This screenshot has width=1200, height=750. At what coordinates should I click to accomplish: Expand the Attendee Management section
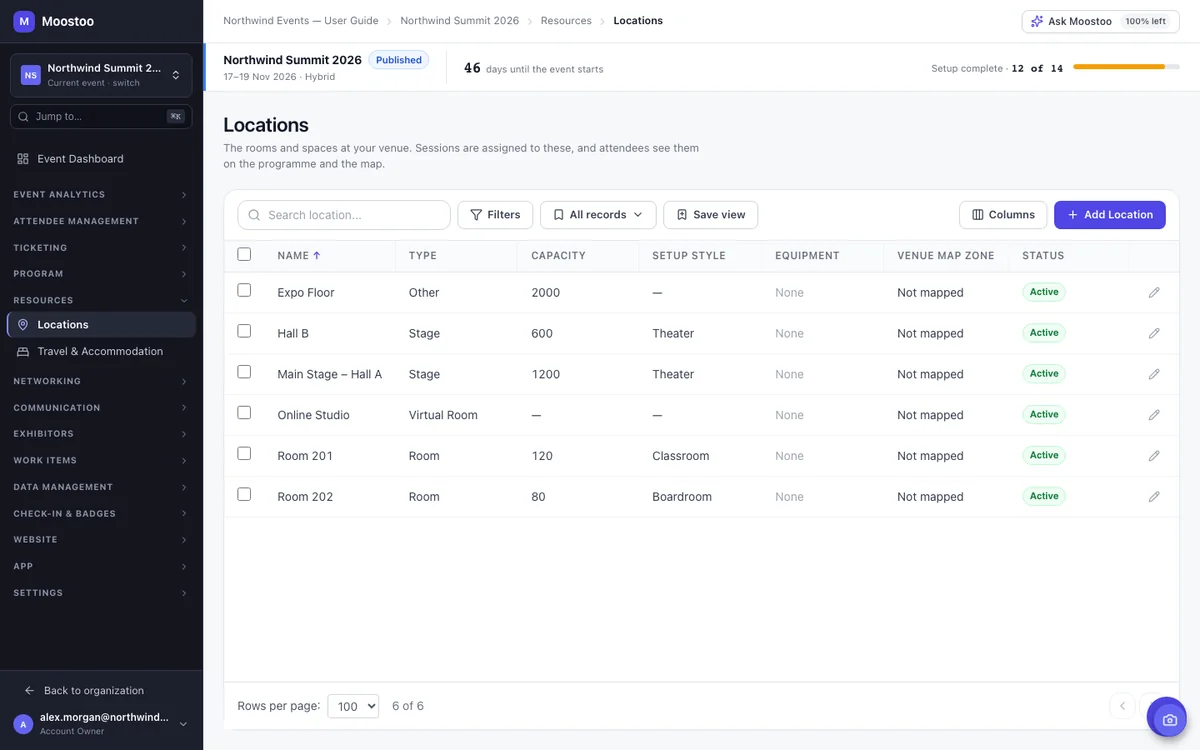(101, 221)
